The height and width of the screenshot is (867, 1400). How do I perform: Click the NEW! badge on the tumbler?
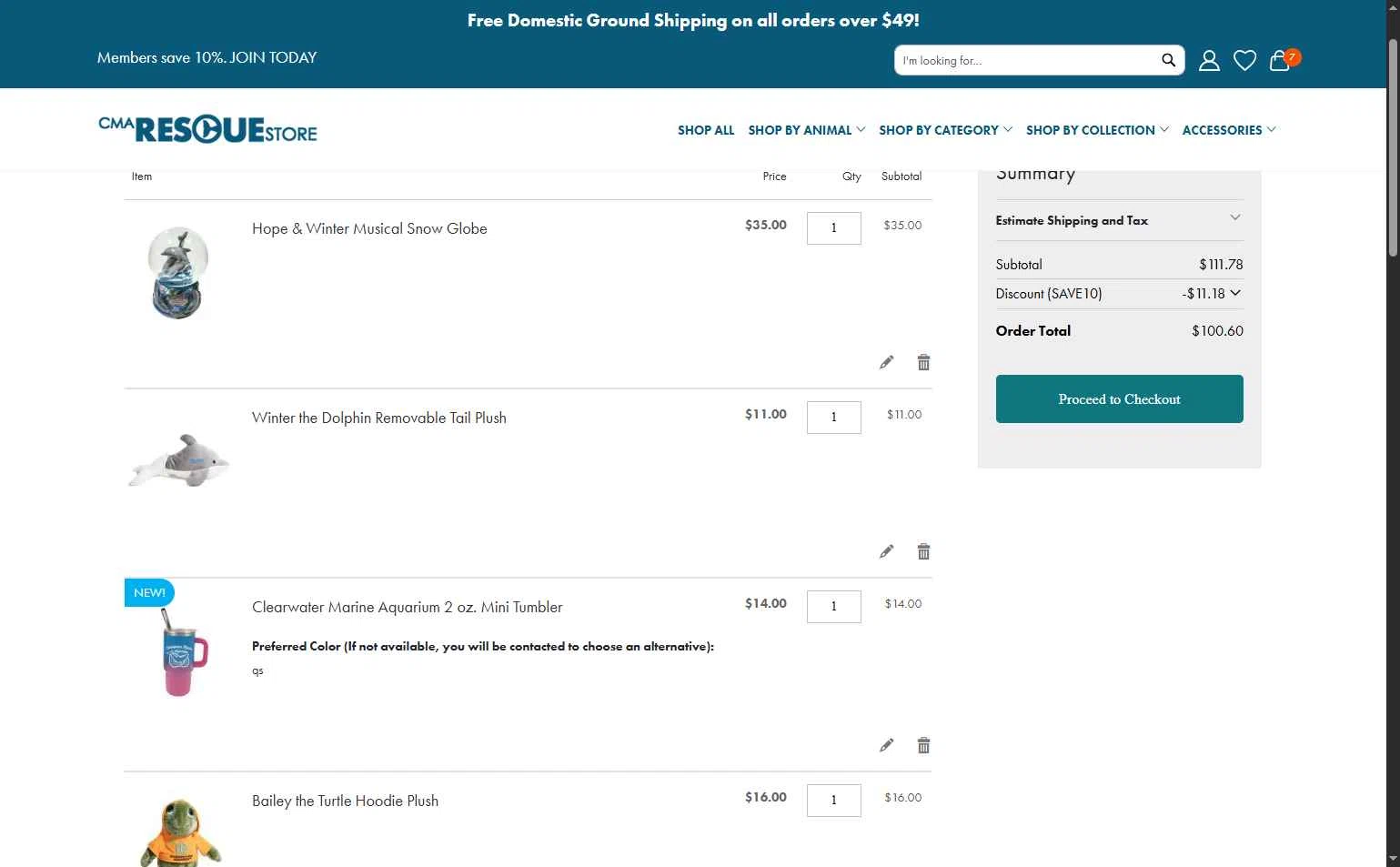tap(149, 592)
